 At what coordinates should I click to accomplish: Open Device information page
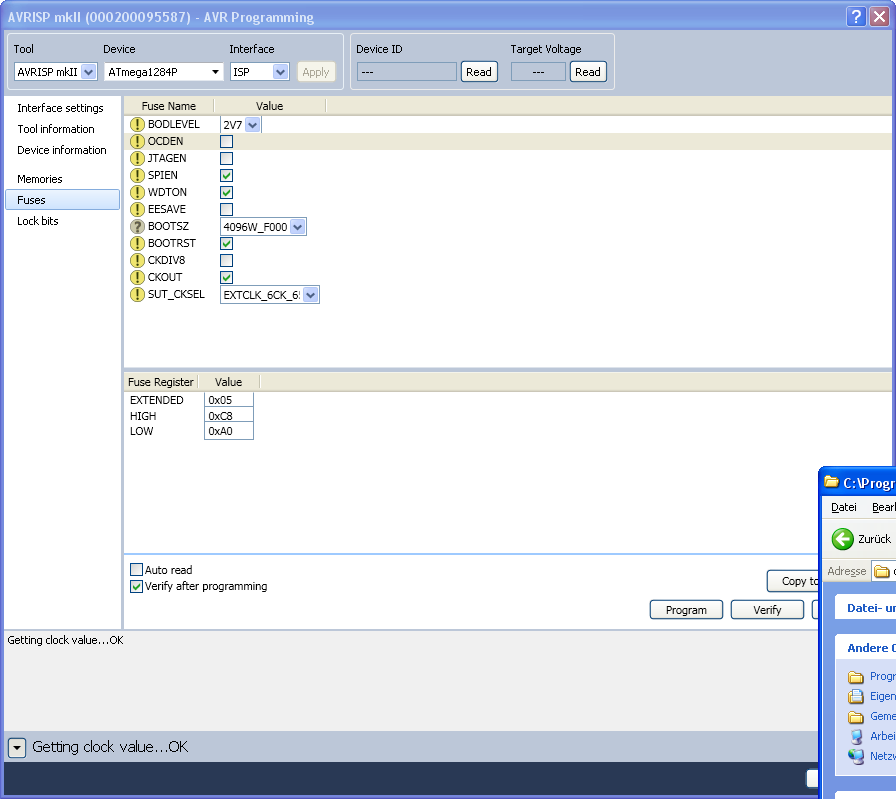pos(62,150)
